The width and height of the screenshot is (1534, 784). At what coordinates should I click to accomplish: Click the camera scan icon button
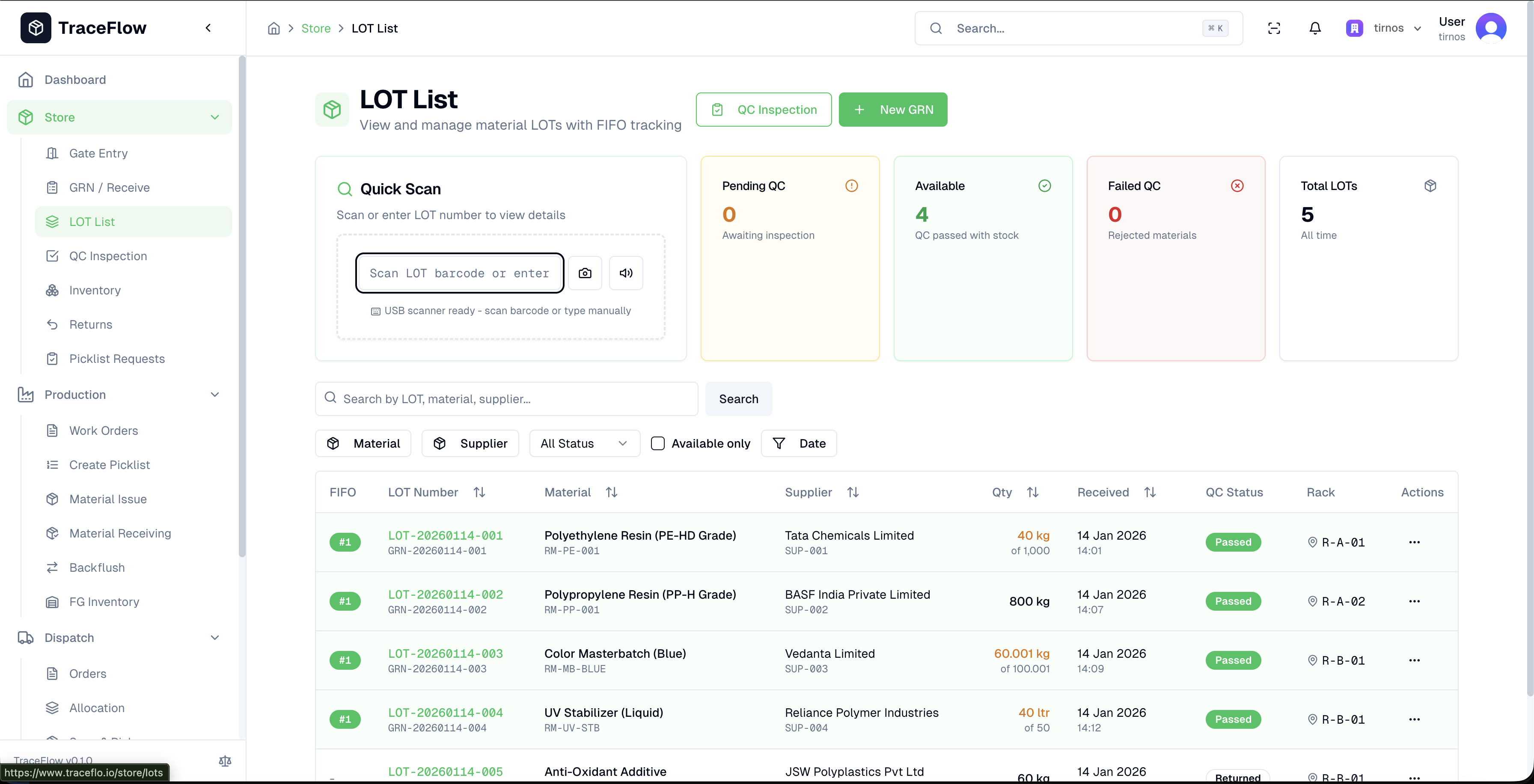tap(585, 273)
